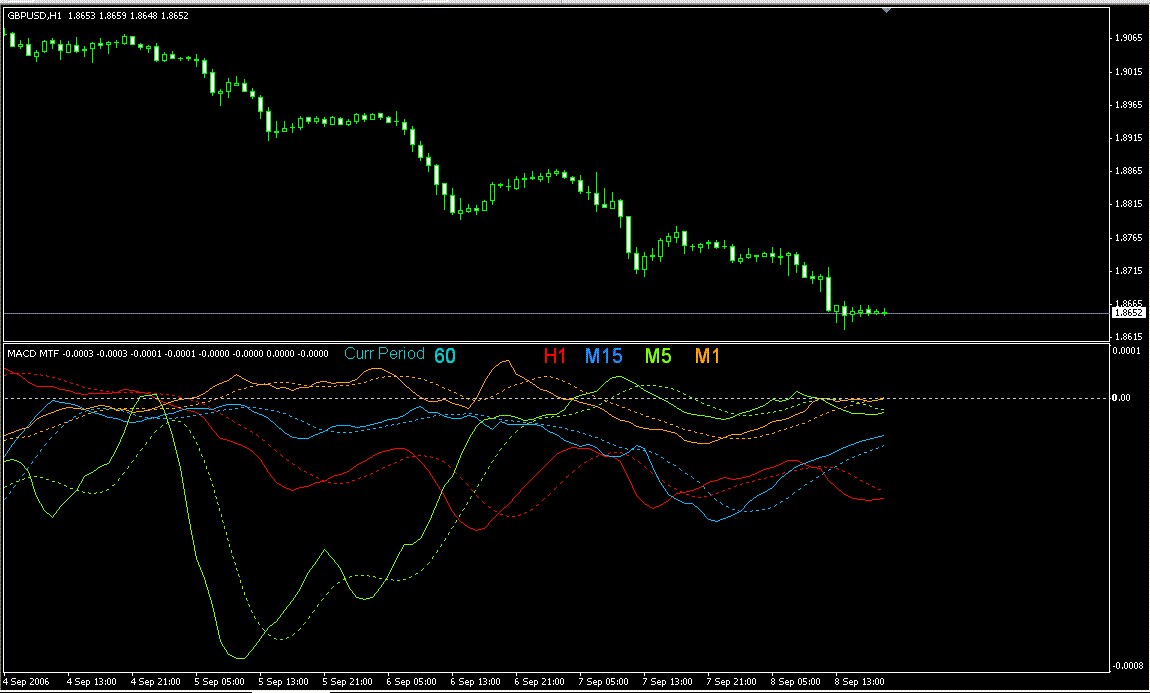Viewport: 1150px width, 693px height.
Task: Click the '4 Sep 13:00' time label
Action: point(92,681)
